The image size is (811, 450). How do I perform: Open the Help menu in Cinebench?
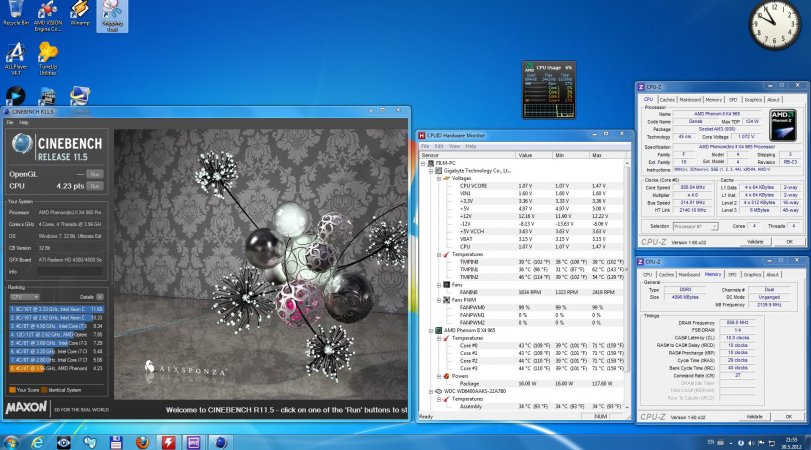pos(24,123)
